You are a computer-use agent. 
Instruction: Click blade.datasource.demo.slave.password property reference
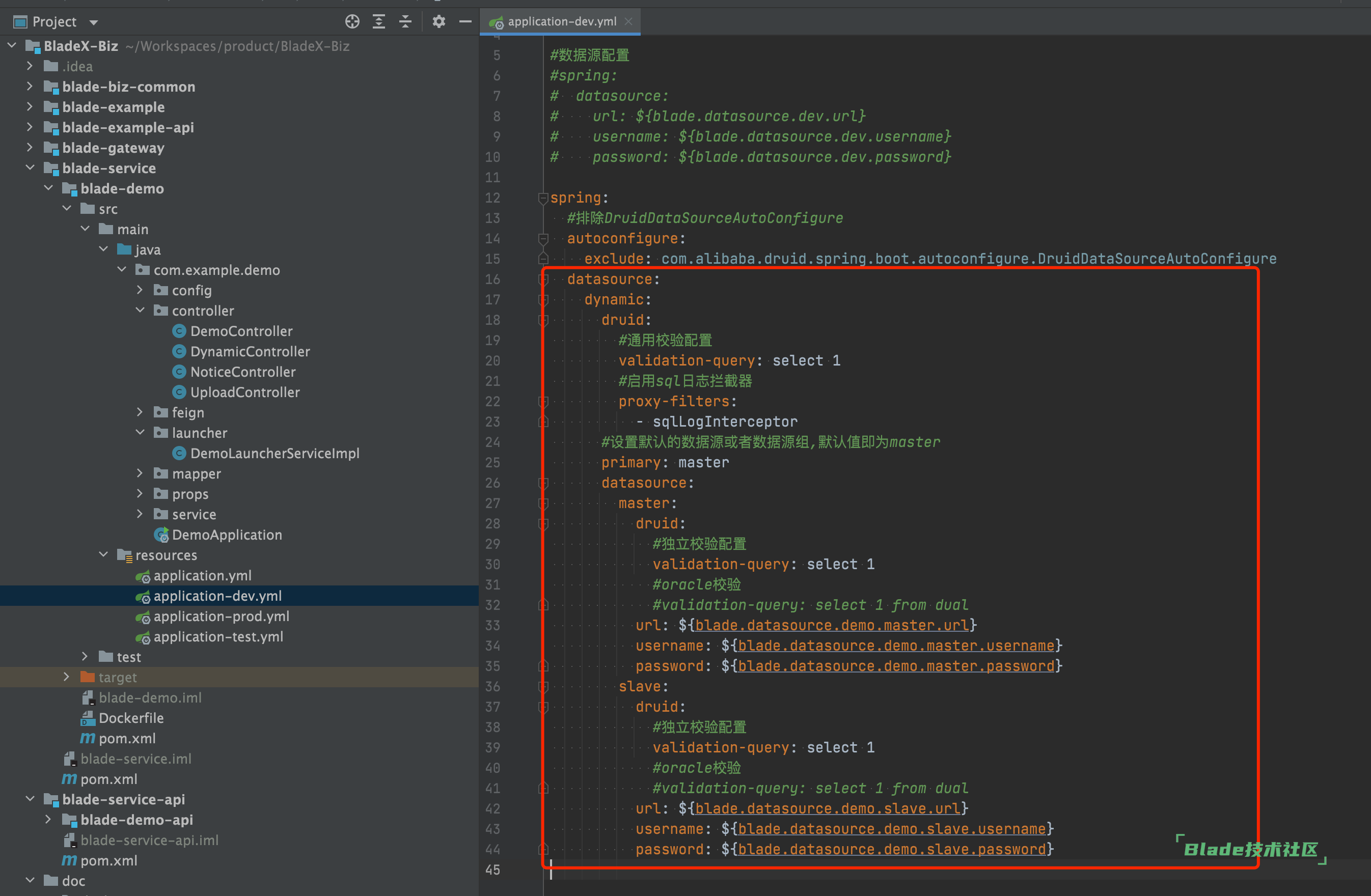pyautogui.click(x=892, y=849)
